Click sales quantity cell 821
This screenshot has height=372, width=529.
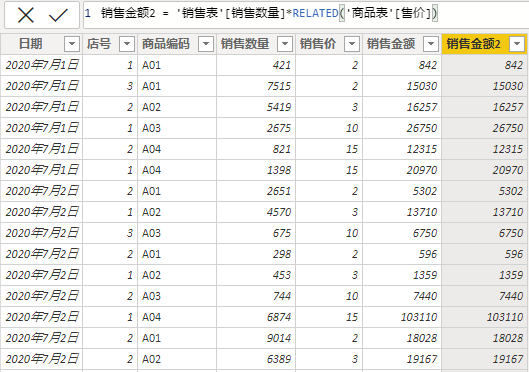click(256, 149)
